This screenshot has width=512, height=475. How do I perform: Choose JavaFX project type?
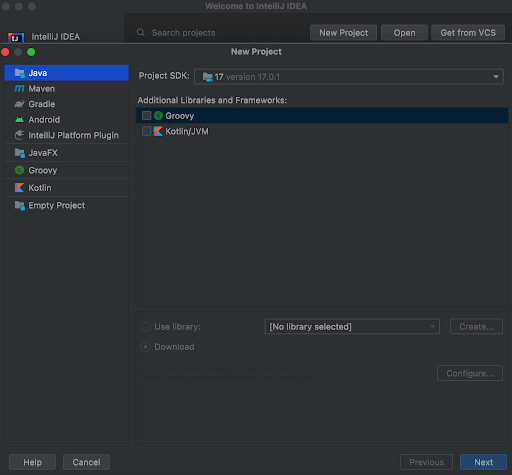tap(66, 153)
